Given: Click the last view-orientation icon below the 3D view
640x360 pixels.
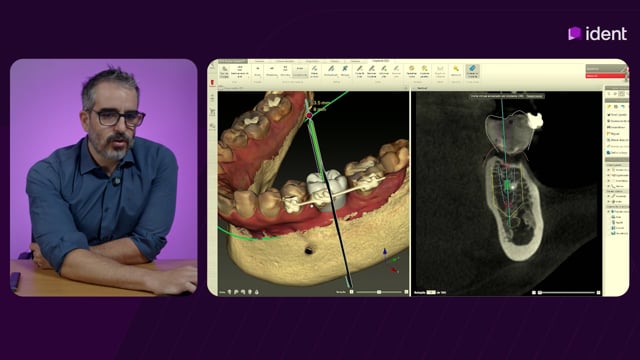Looking at the screenshot, I should coord(256,292).
